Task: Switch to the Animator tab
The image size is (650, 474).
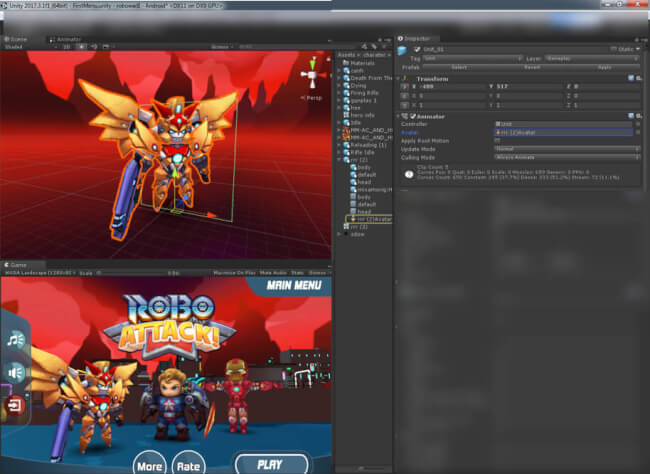Action: [68, 39]
